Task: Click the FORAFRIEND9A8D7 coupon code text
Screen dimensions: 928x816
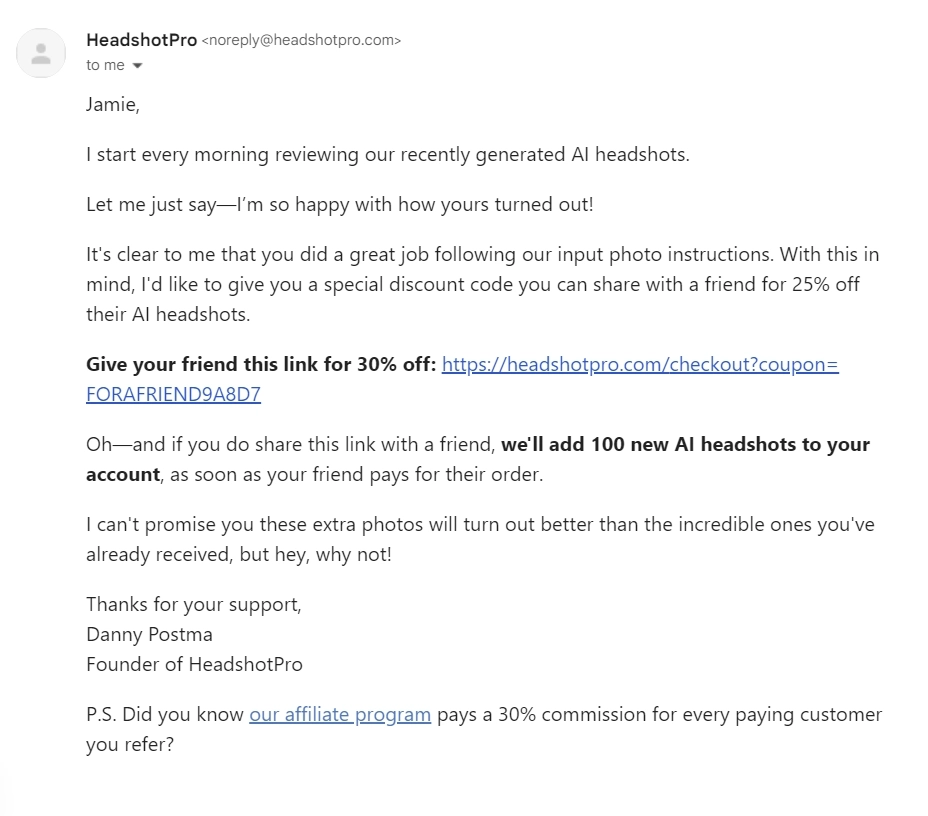Action: coord(172,394)
